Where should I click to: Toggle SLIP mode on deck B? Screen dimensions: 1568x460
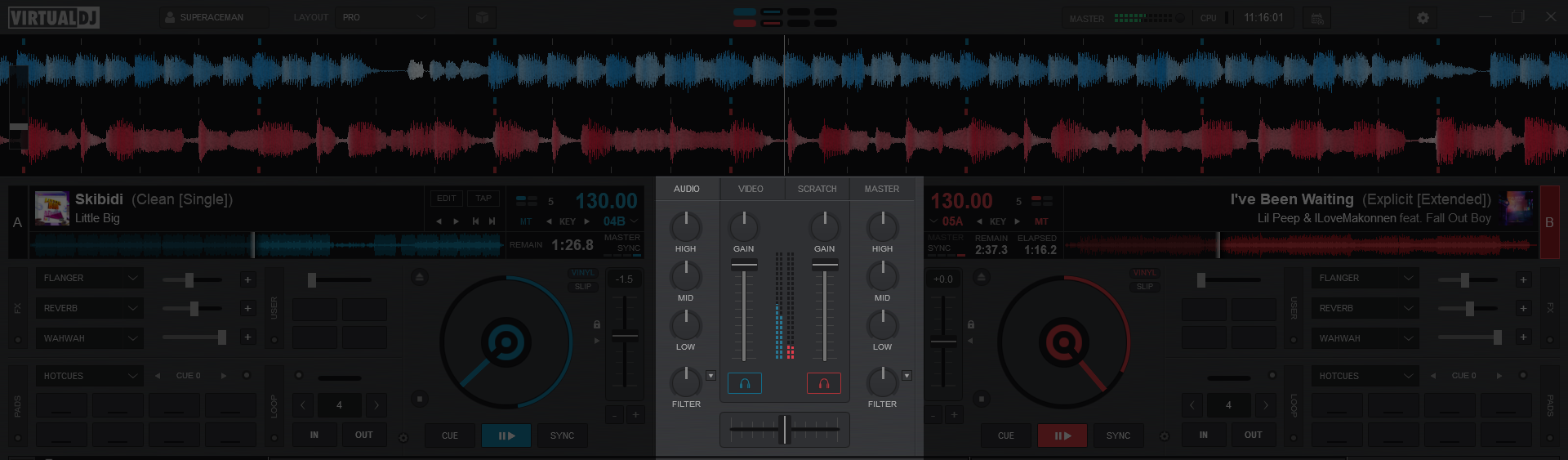point(1144,287)
